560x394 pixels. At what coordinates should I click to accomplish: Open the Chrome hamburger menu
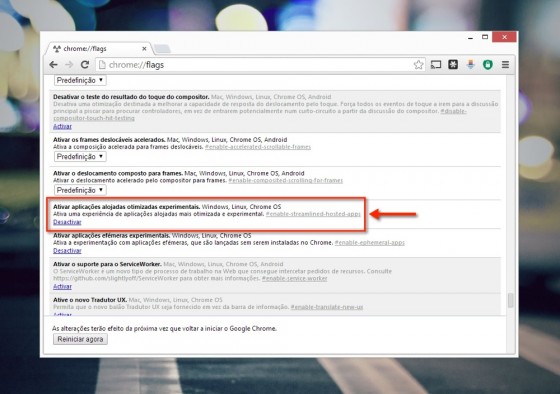tap(505, 65)
